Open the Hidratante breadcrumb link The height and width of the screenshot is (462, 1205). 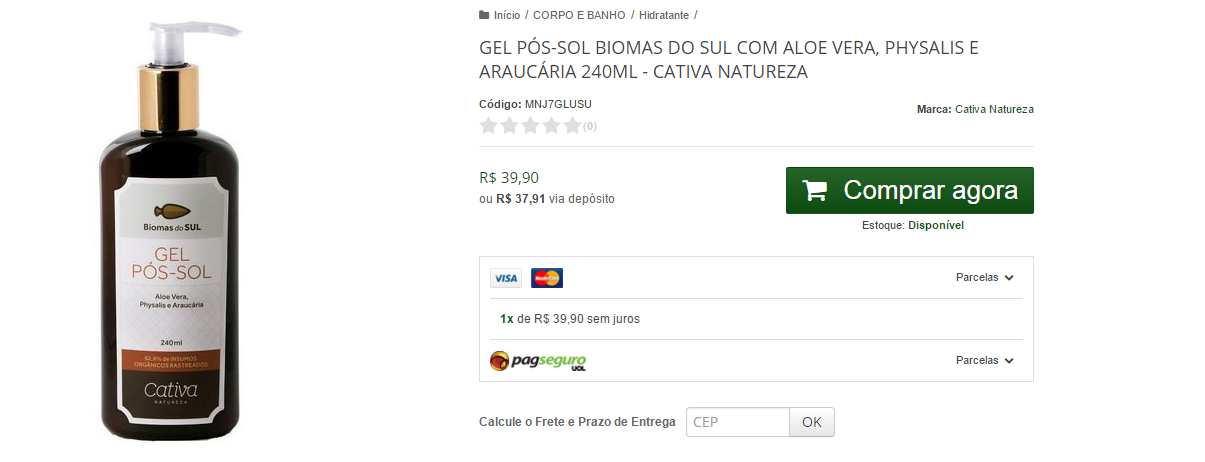(664, 15)
